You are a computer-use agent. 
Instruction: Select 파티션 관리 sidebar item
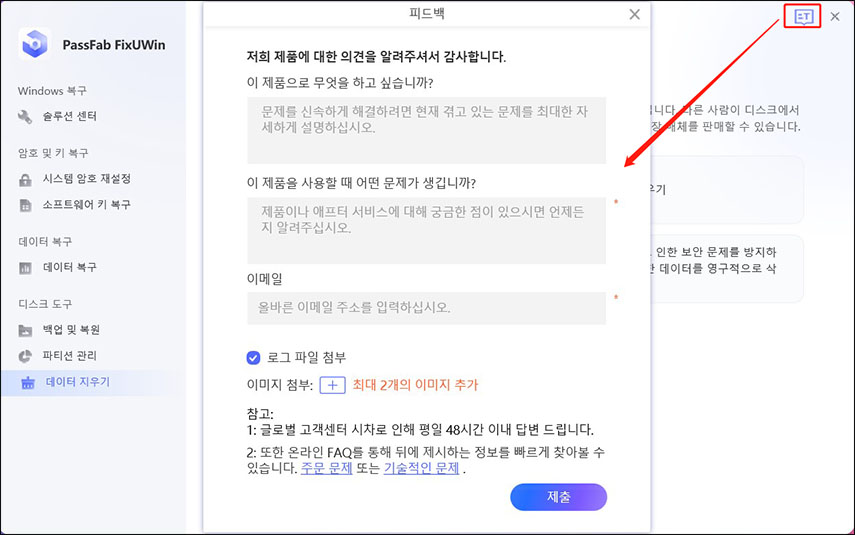coord(70,356)
